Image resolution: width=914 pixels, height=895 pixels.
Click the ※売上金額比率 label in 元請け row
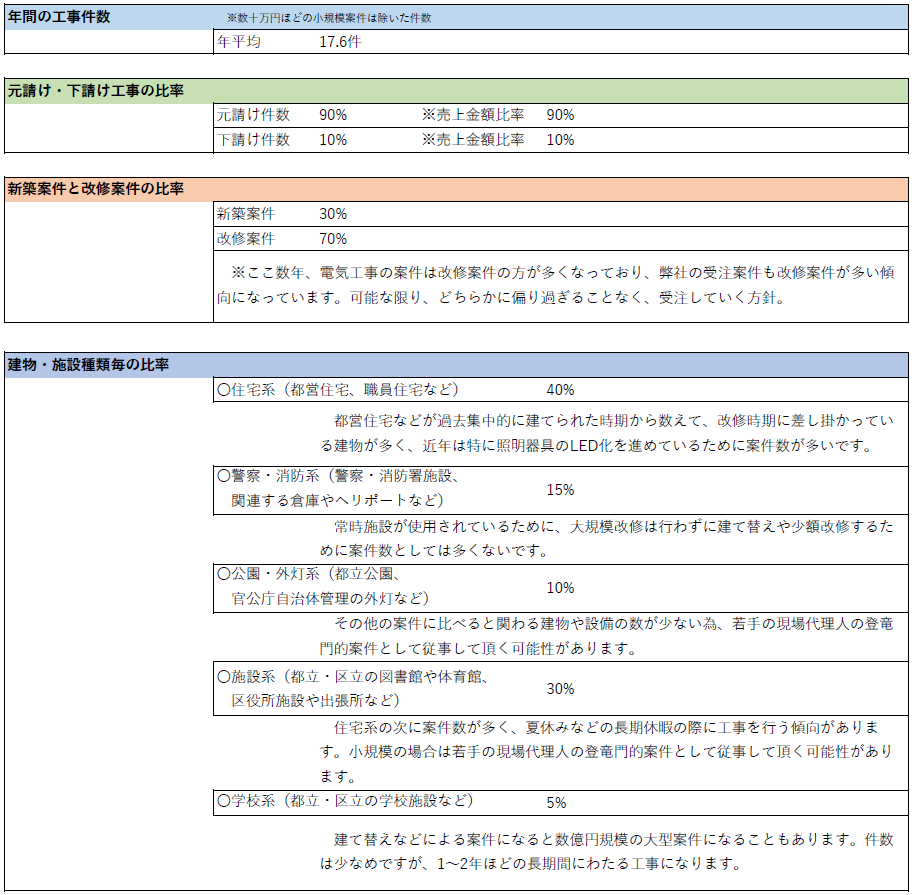(473, 115)
